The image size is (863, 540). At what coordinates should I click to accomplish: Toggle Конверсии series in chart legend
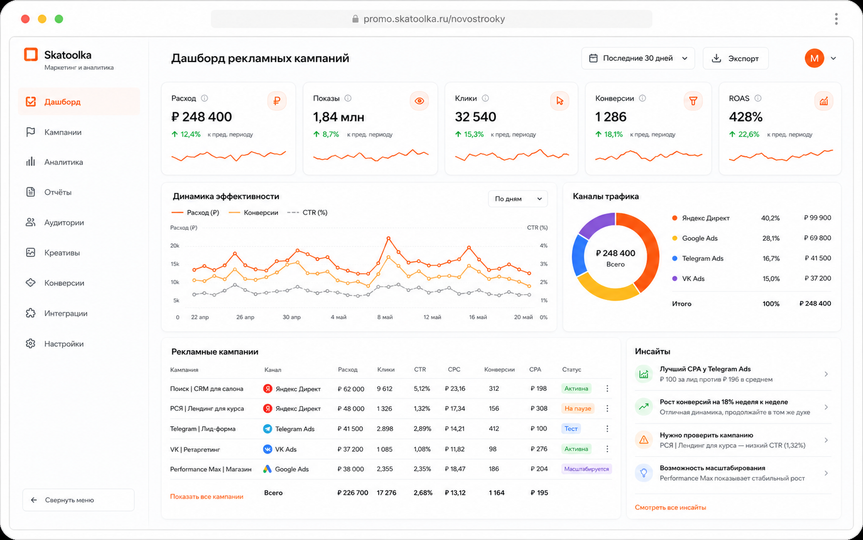[x=253, y=212]
